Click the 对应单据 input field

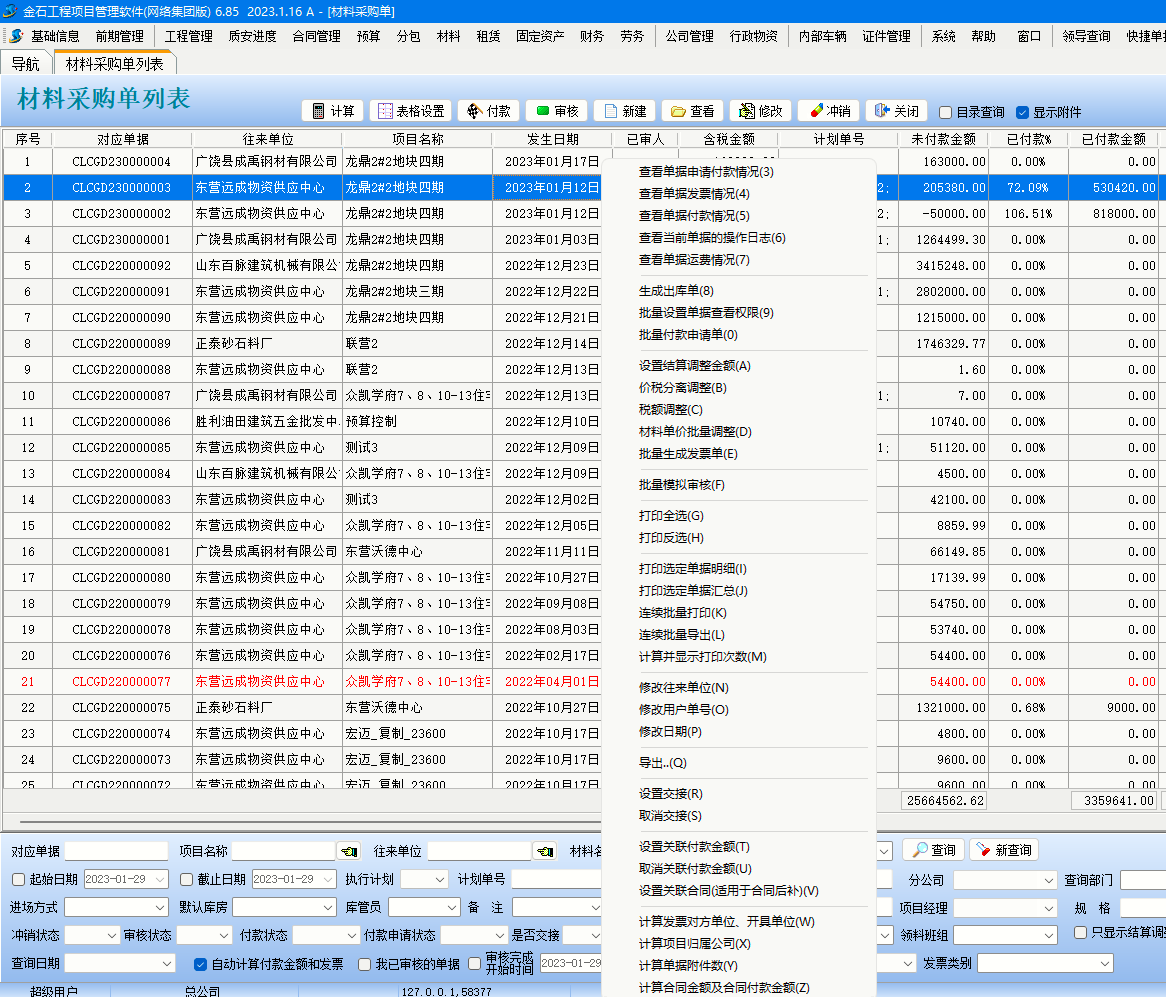coord(116,851)
